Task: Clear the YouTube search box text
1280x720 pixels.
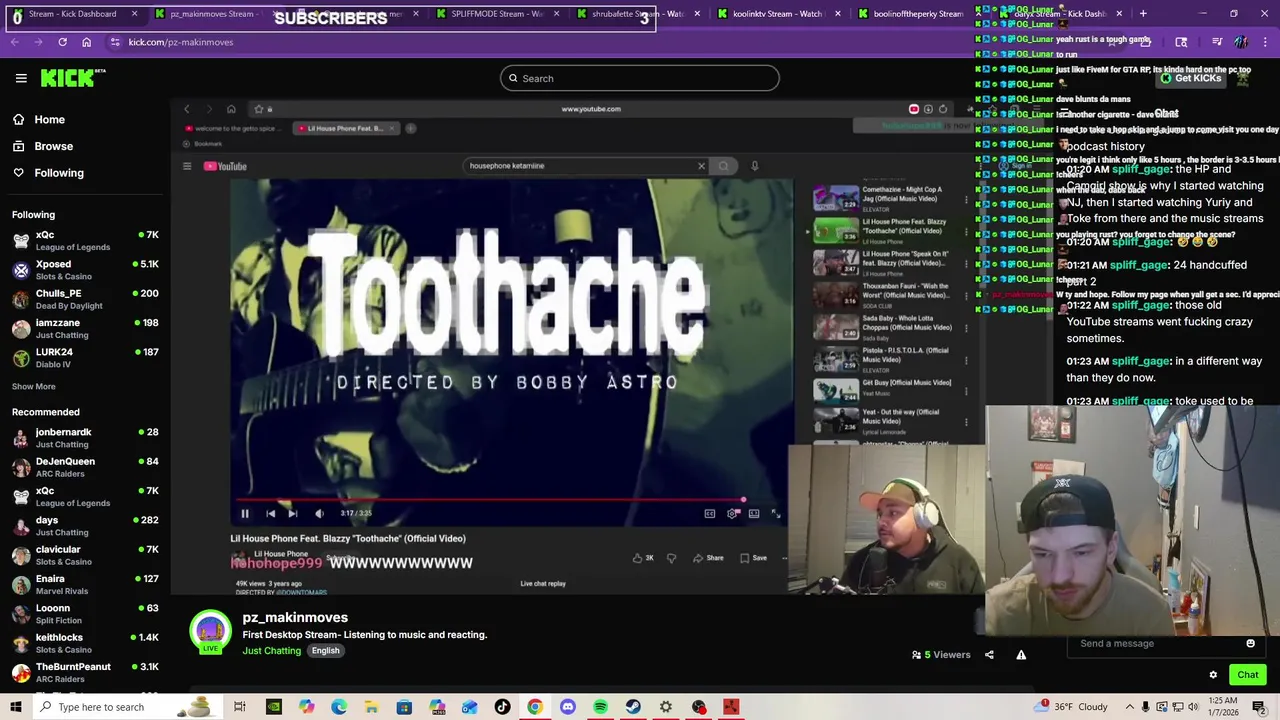Action: pyautogui.click(x=701, y=166)
